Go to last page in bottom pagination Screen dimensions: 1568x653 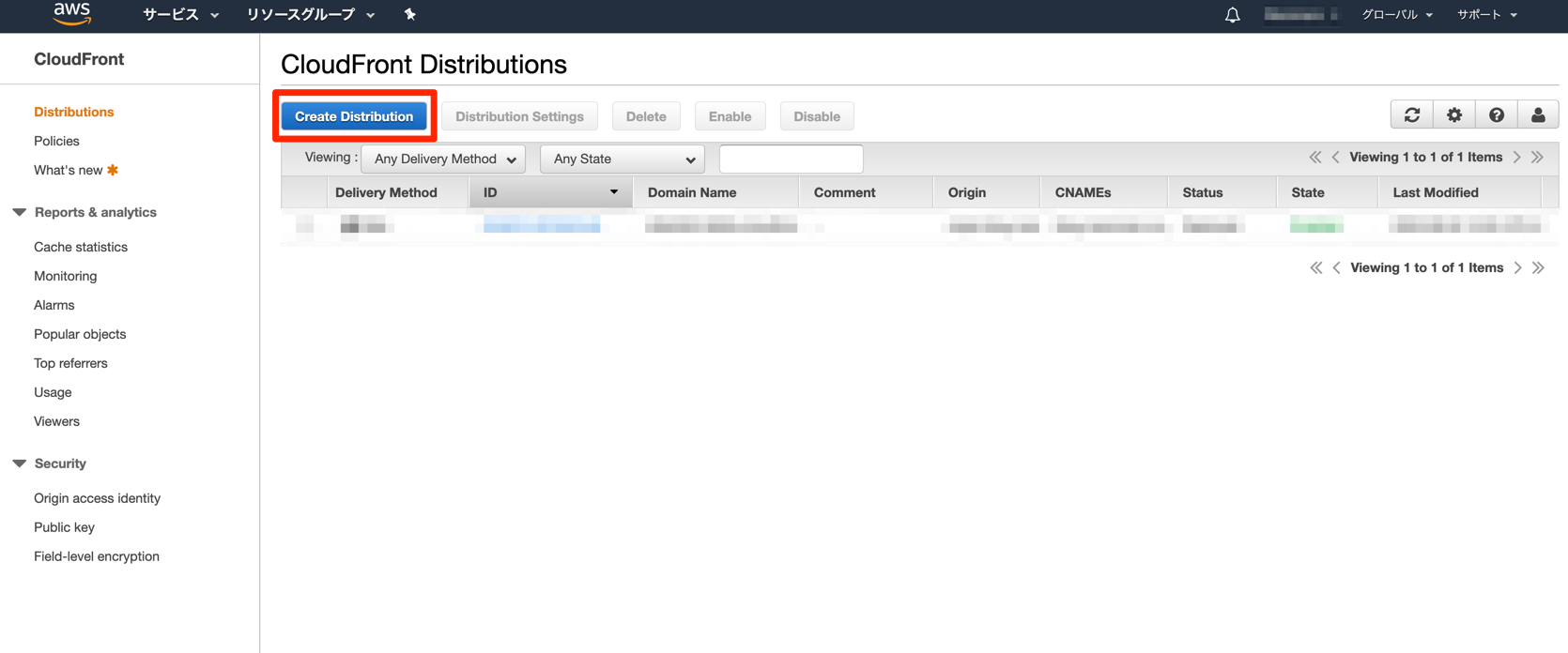1538,268
